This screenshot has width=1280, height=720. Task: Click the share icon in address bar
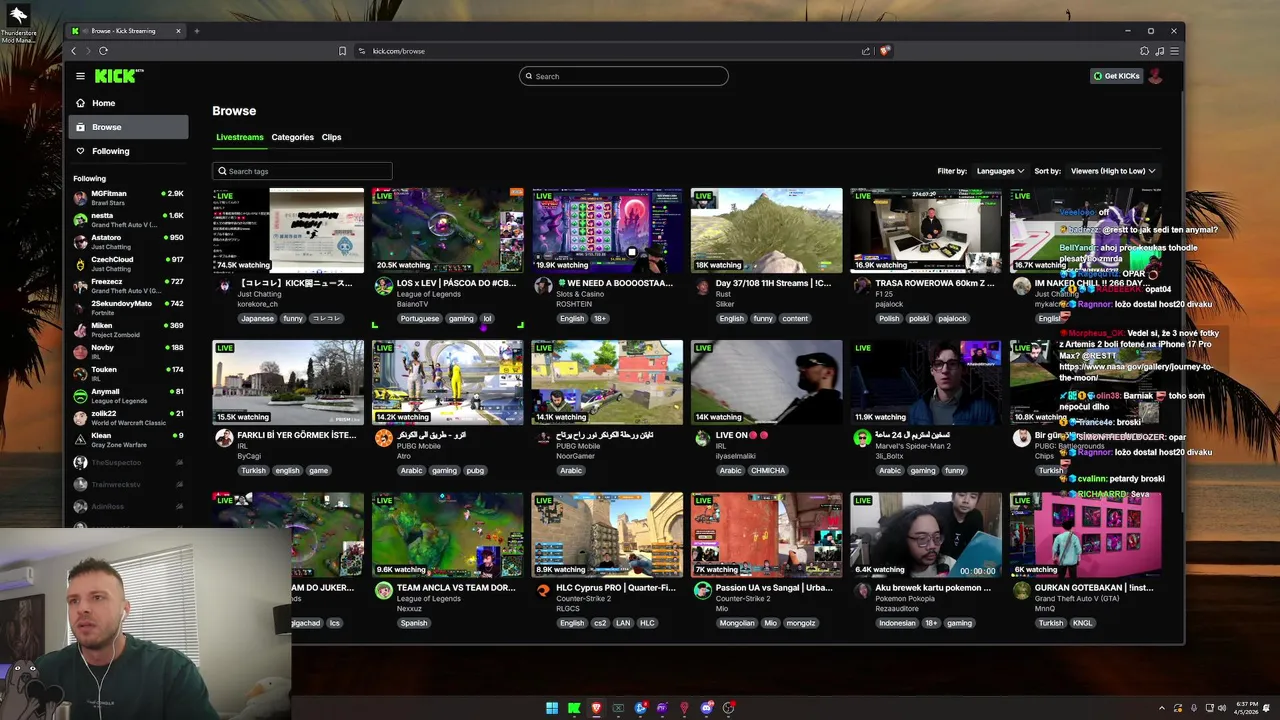(x=866, y=51)
